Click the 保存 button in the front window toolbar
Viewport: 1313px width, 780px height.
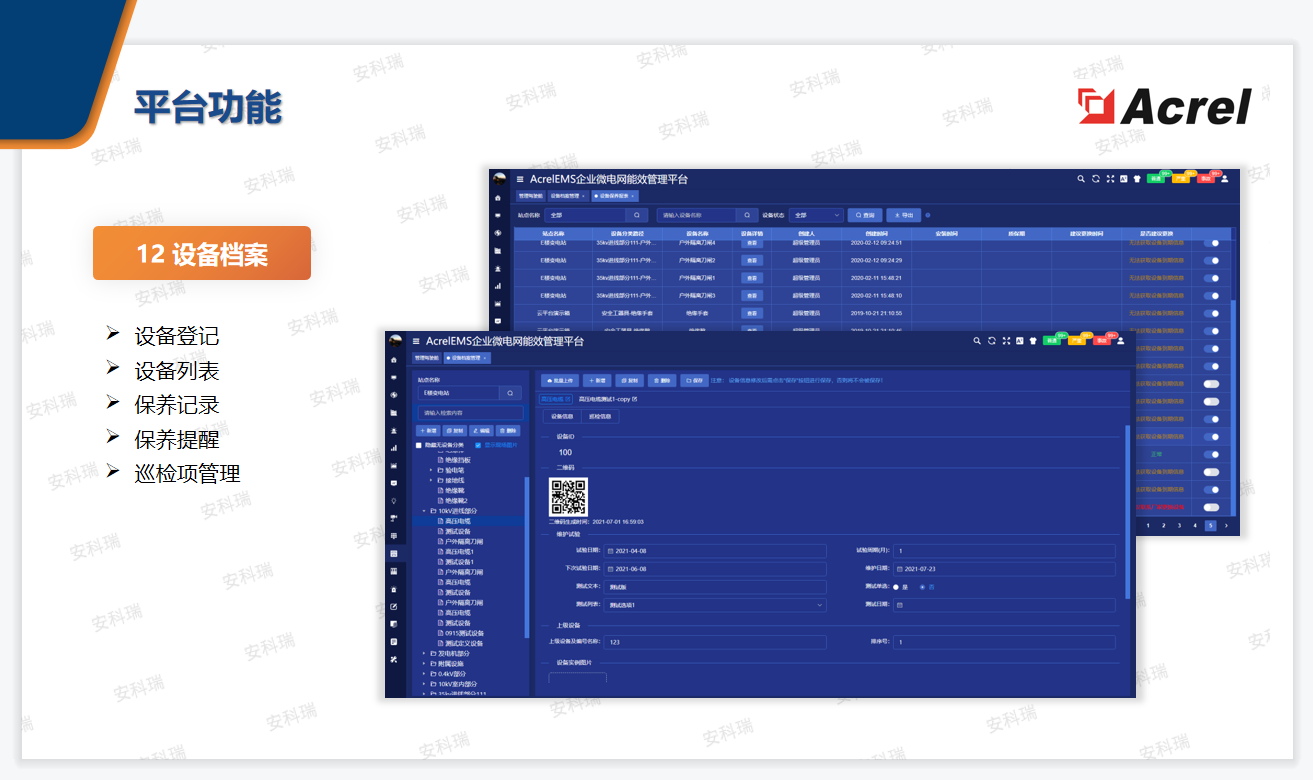[695, 380]
